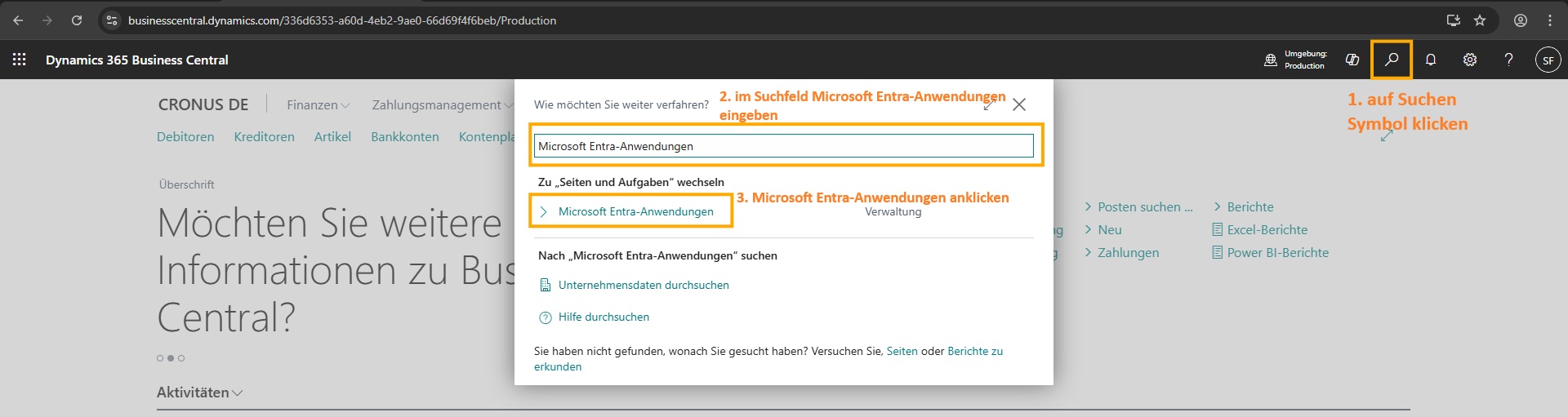This screenshot has height=417, width=1568.
Task: Expand the search dialog with the arrows icon
Action: [x=990, y=104]
